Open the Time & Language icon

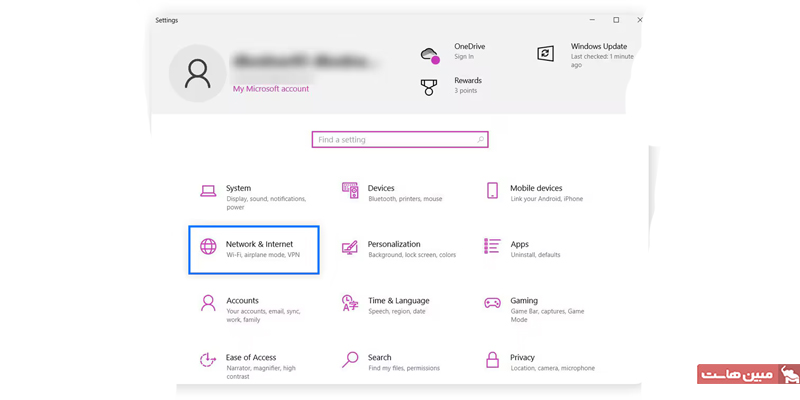350,303
